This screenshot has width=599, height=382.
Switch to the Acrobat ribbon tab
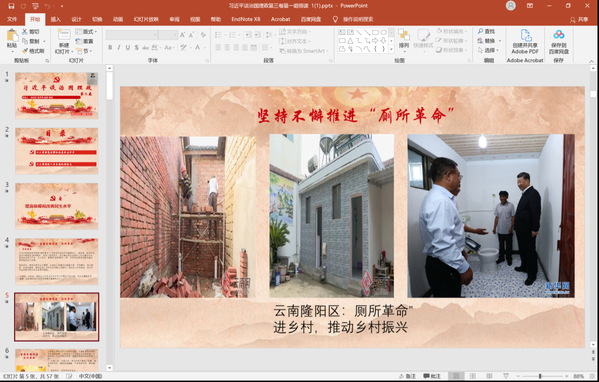280,19
